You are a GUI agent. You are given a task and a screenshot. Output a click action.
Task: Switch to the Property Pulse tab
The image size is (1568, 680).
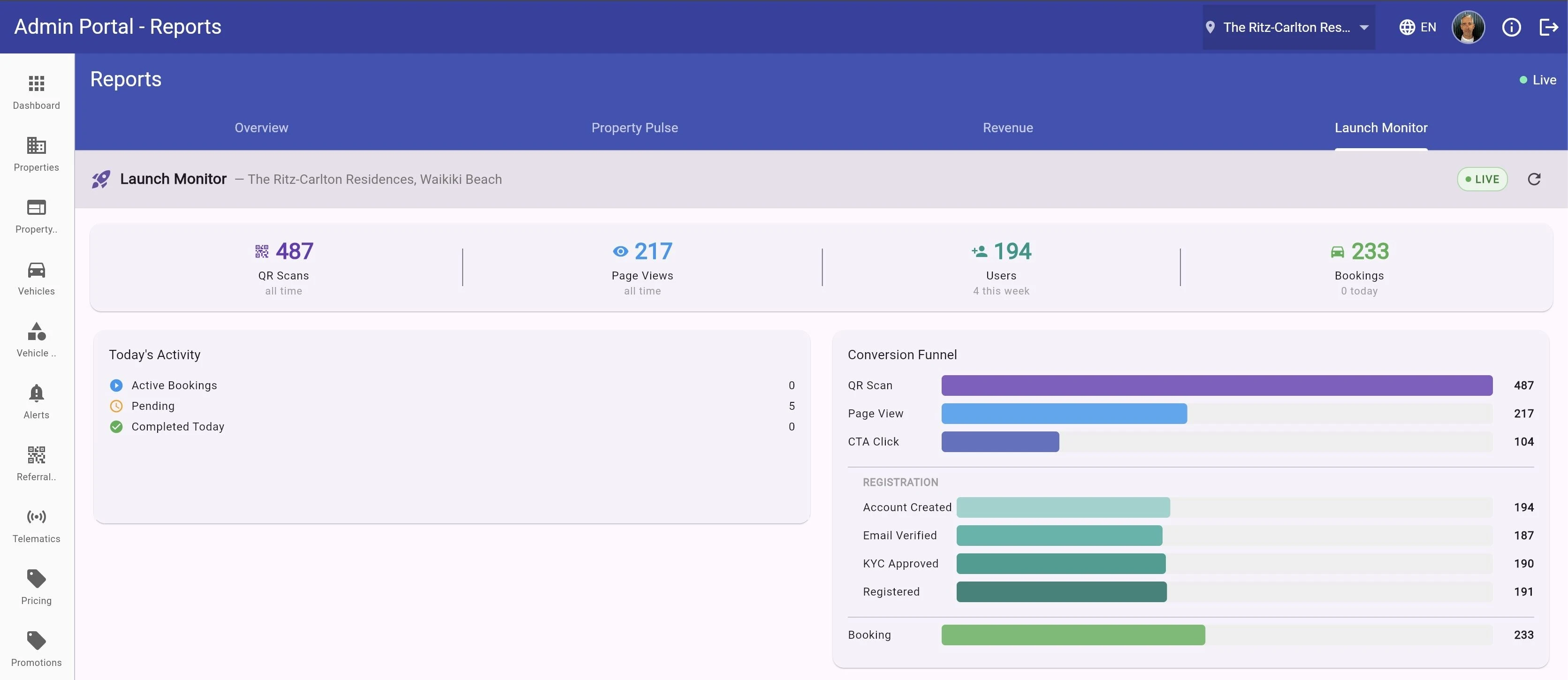635,128
